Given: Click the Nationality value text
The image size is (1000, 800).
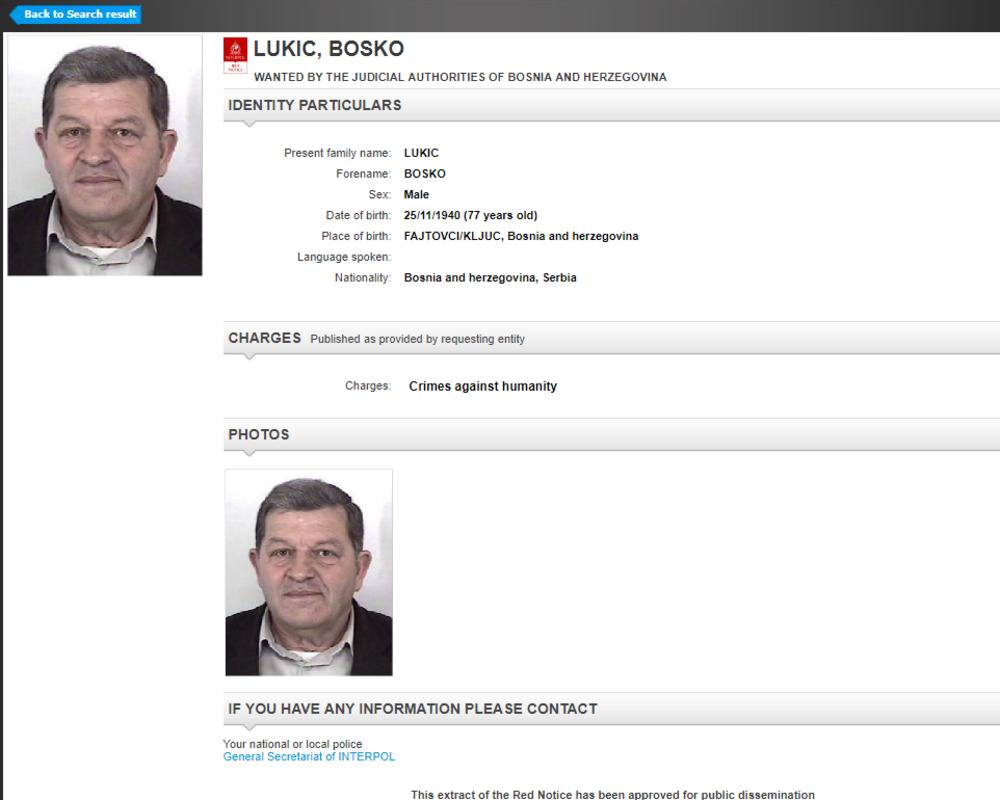Looking at the screenshot, I should coord(490,278).
